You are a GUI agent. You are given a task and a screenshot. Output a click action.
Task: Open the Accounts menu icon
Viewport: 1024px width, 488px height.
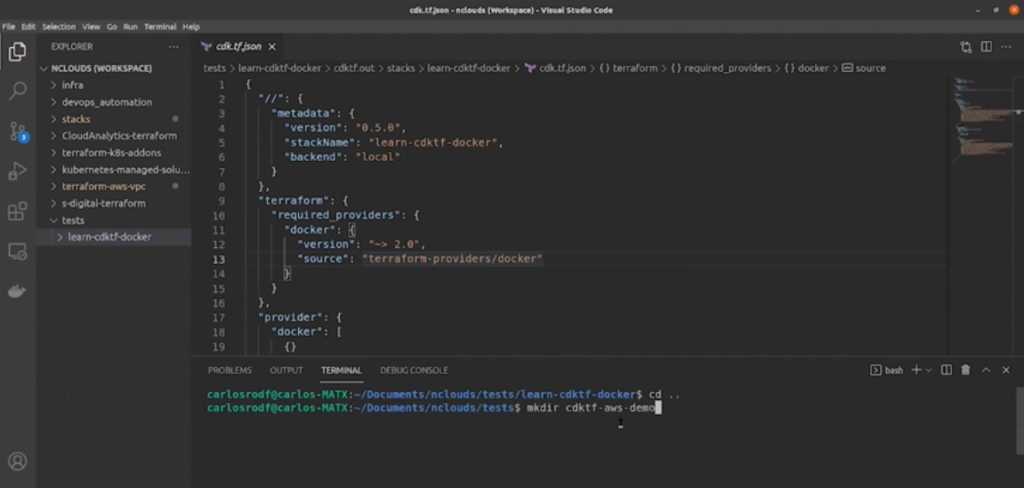tap(18, 461)
